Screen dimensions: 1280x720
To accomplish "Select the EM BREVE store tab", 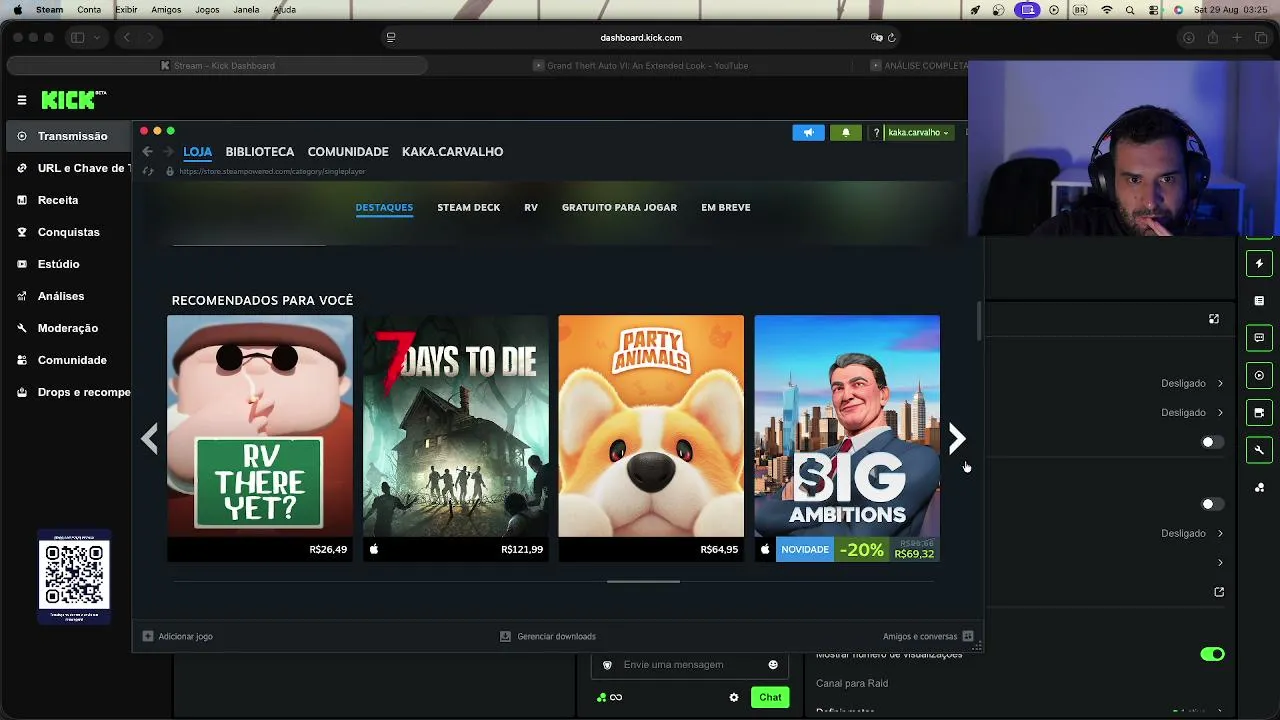I will [x=725, y=208].
